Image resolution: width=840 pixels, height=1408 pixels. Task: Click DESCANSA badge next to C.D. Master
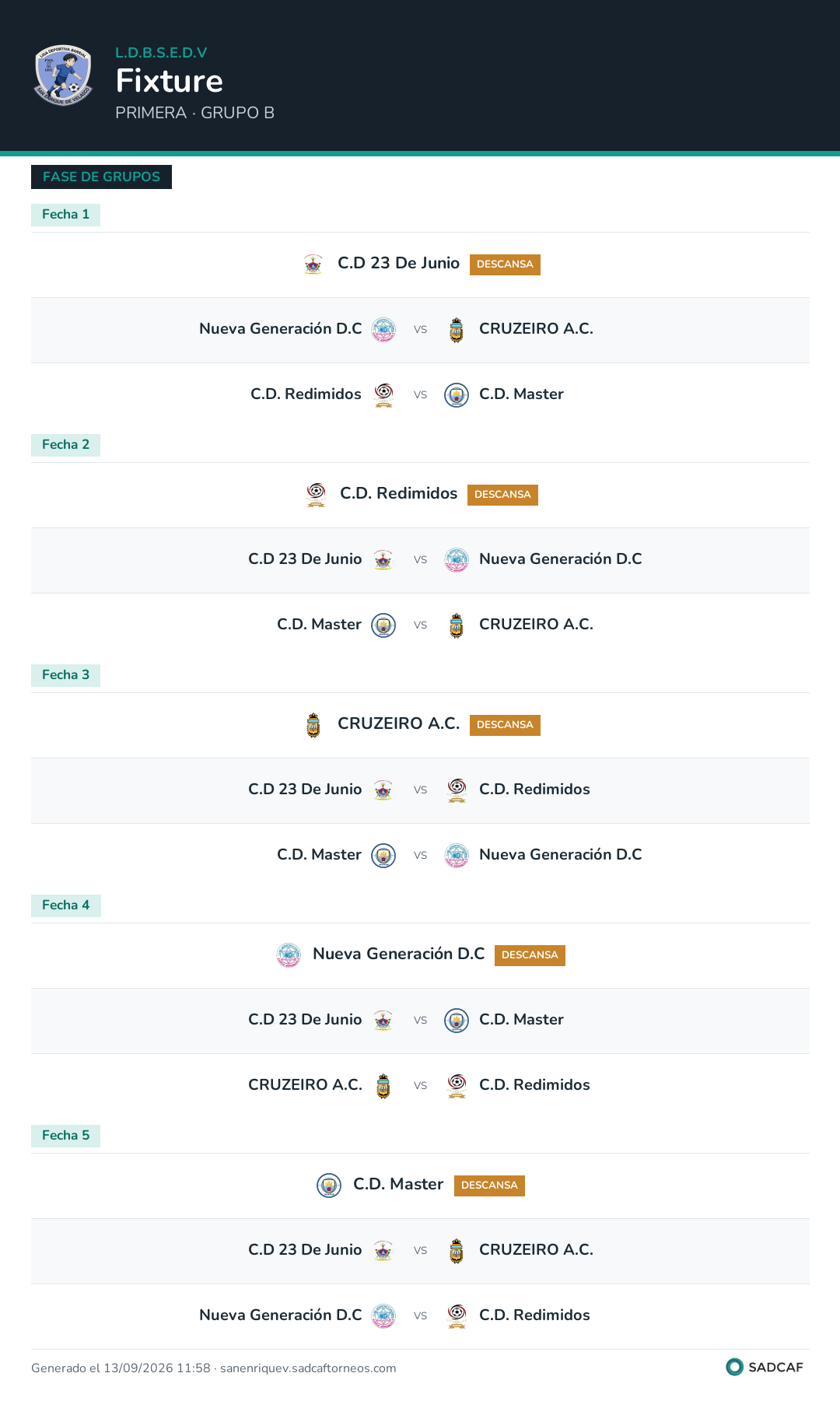[489, 1186]
